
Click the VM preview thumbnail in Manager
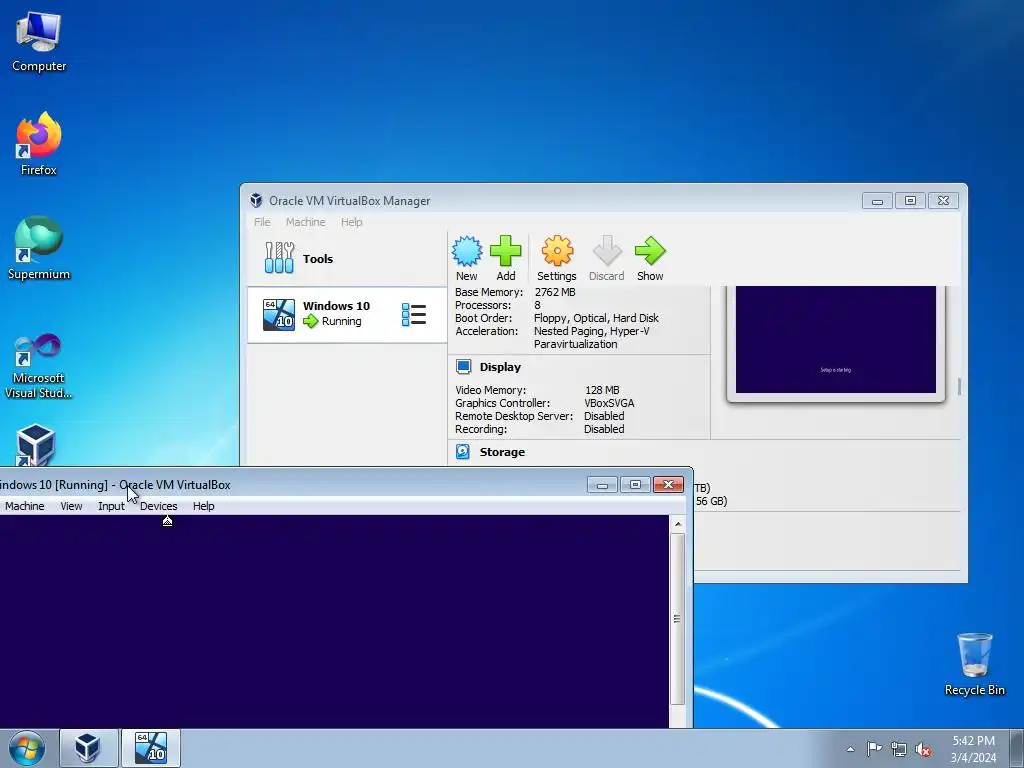(836, 340)
